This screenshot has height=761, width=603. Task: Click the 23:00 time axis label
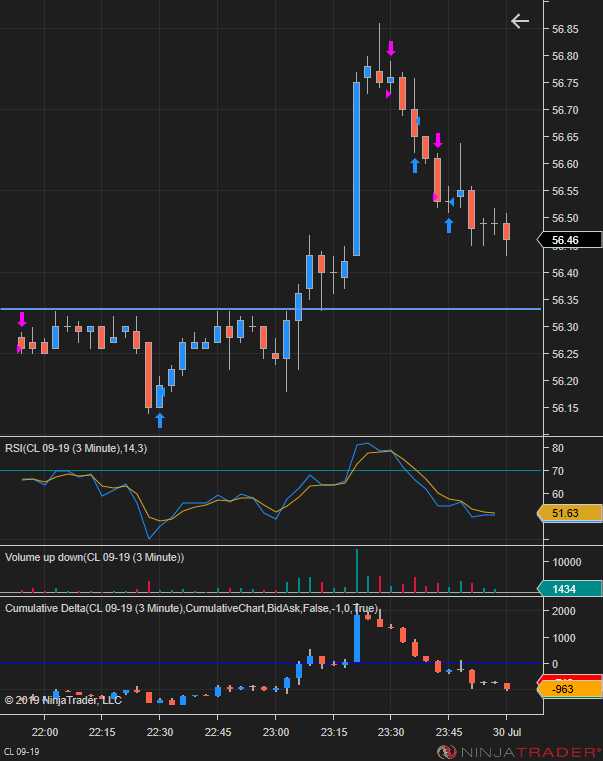[x=276, y=732]
